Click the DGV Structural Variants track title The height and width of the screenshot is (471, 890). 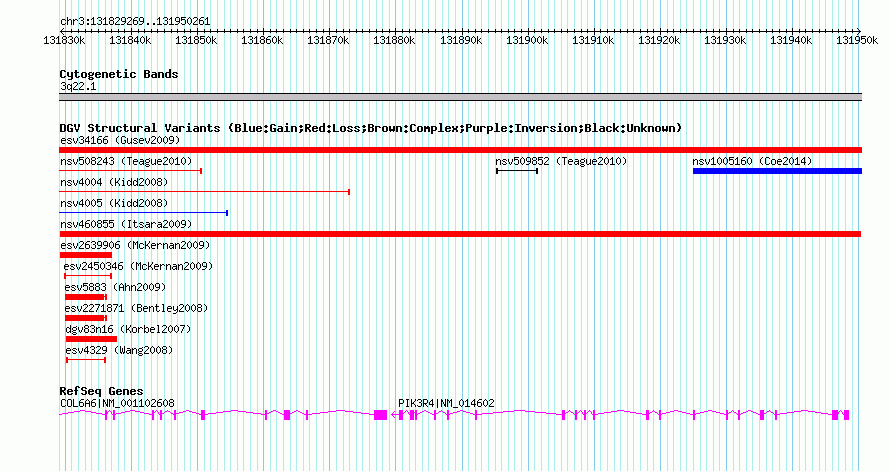tap(371, 128)
